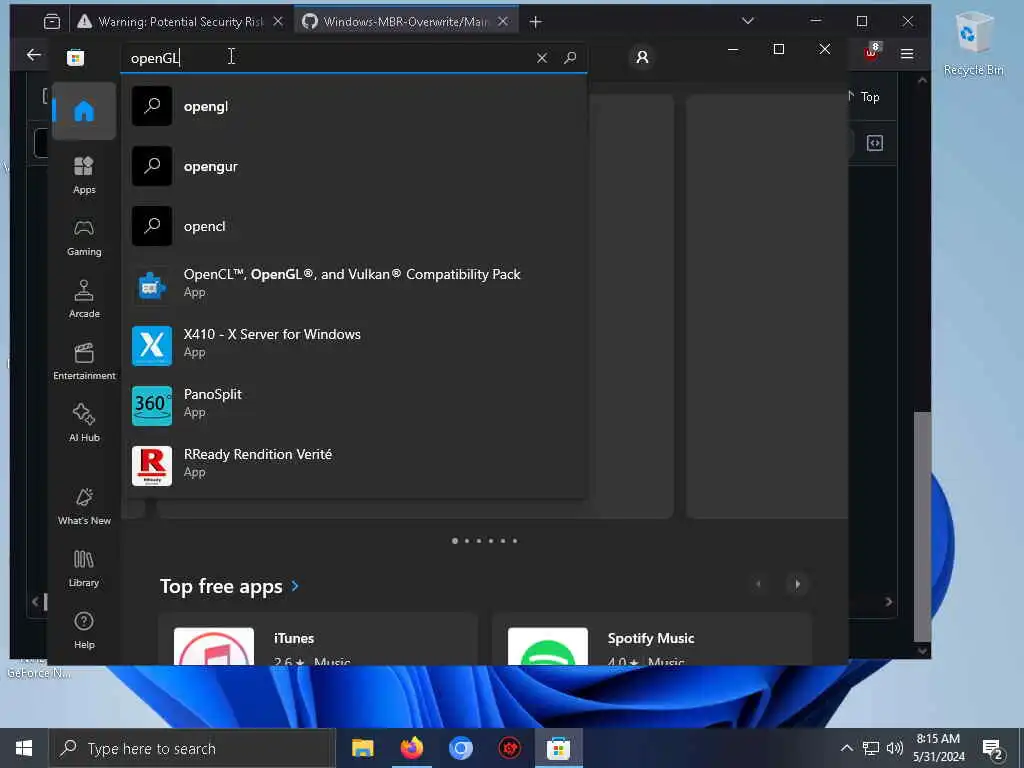Open the PanoSplit app result
The height and width of the screenshot is (768, 1024).
pyautogui.click(x=356, y=406)
